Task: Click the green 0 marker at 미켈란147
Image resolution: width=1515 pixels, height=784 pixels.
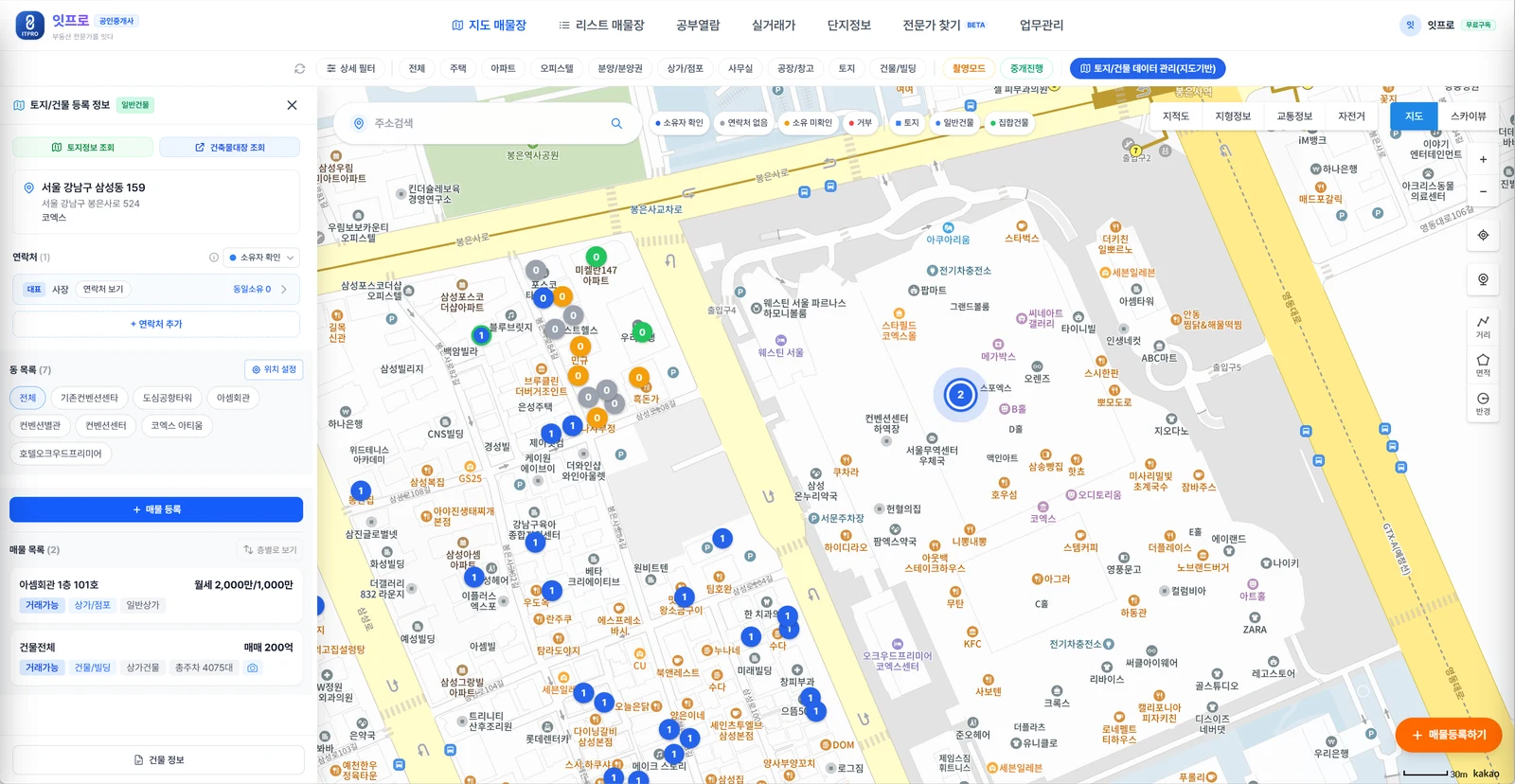Action: (x=596, y=257)
